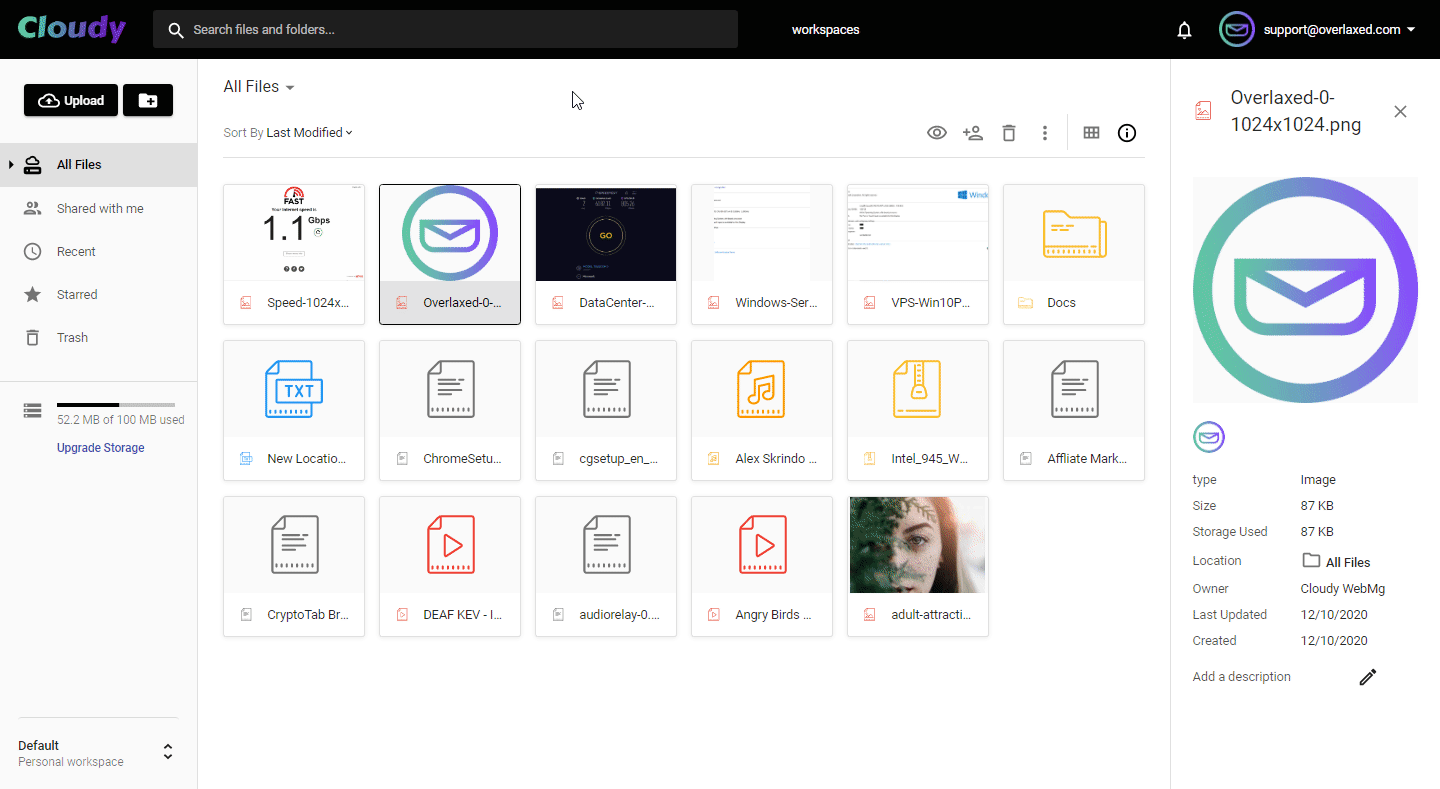Screen dimensions: 1440x789
Task: Switch to list view using grid icon
Action: point(1091,132)
